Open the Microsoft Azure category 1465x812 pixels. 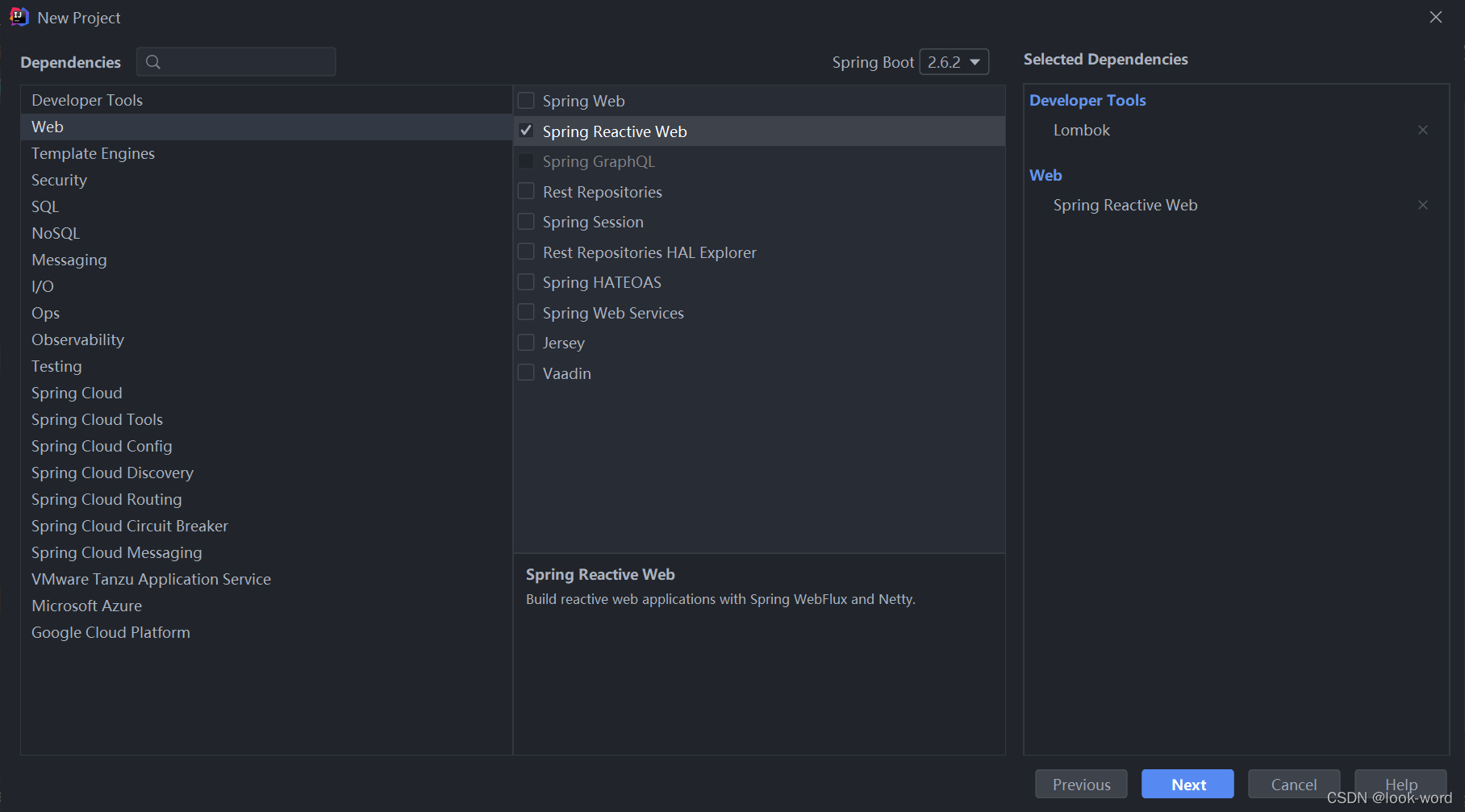(266, 606)
